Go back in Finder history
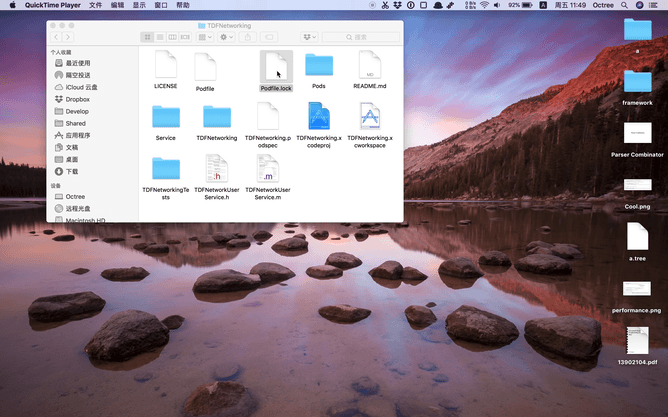This screenshot has height=417, width=668. pos(56,37)
